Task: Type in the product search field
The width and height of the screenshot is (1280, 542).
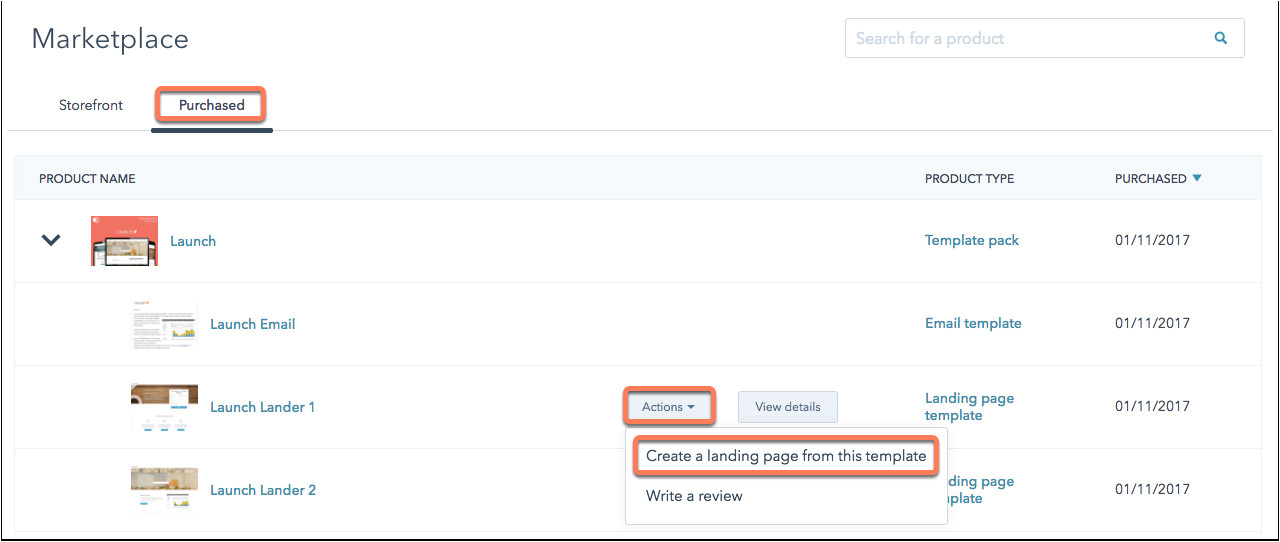Action: [1020, 39]
